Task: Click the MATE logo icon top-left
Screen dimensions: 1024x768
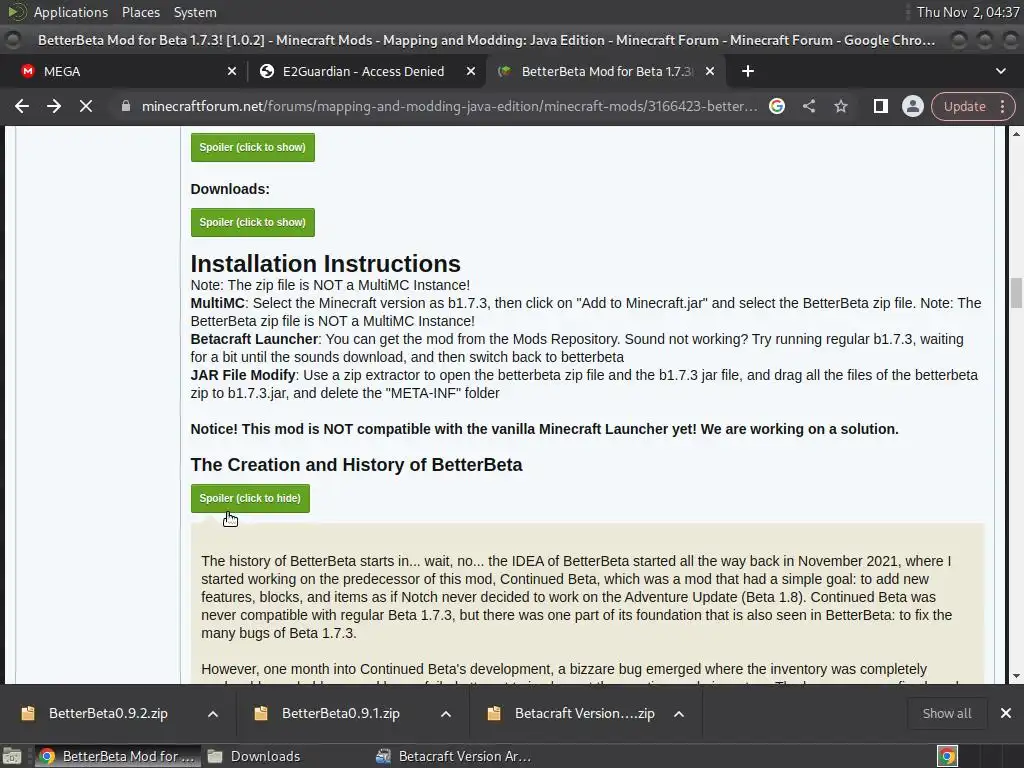Action: click(x=16, y=12)
